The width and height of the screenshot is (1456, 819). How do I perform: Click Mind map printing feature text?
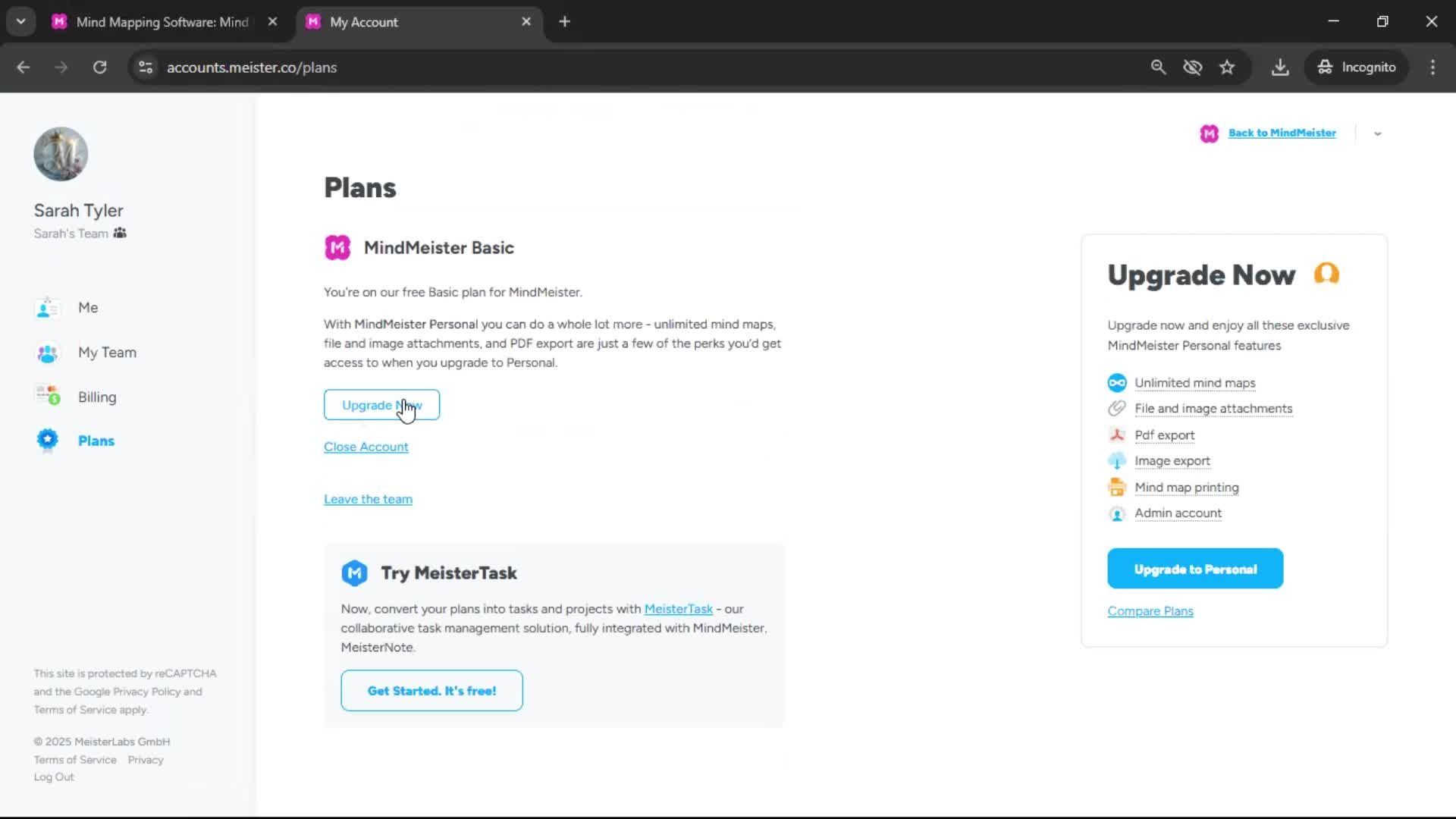pos(1187,488)
